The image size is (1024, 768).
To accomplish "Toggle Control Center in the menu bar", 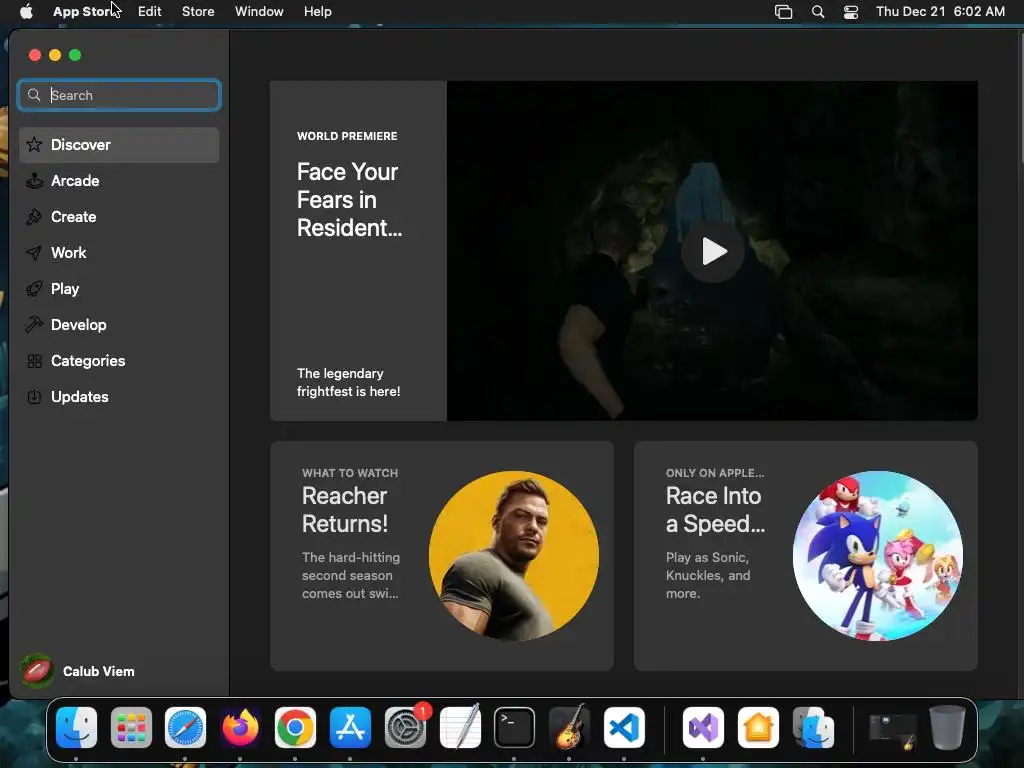I will tap(851, 12).
